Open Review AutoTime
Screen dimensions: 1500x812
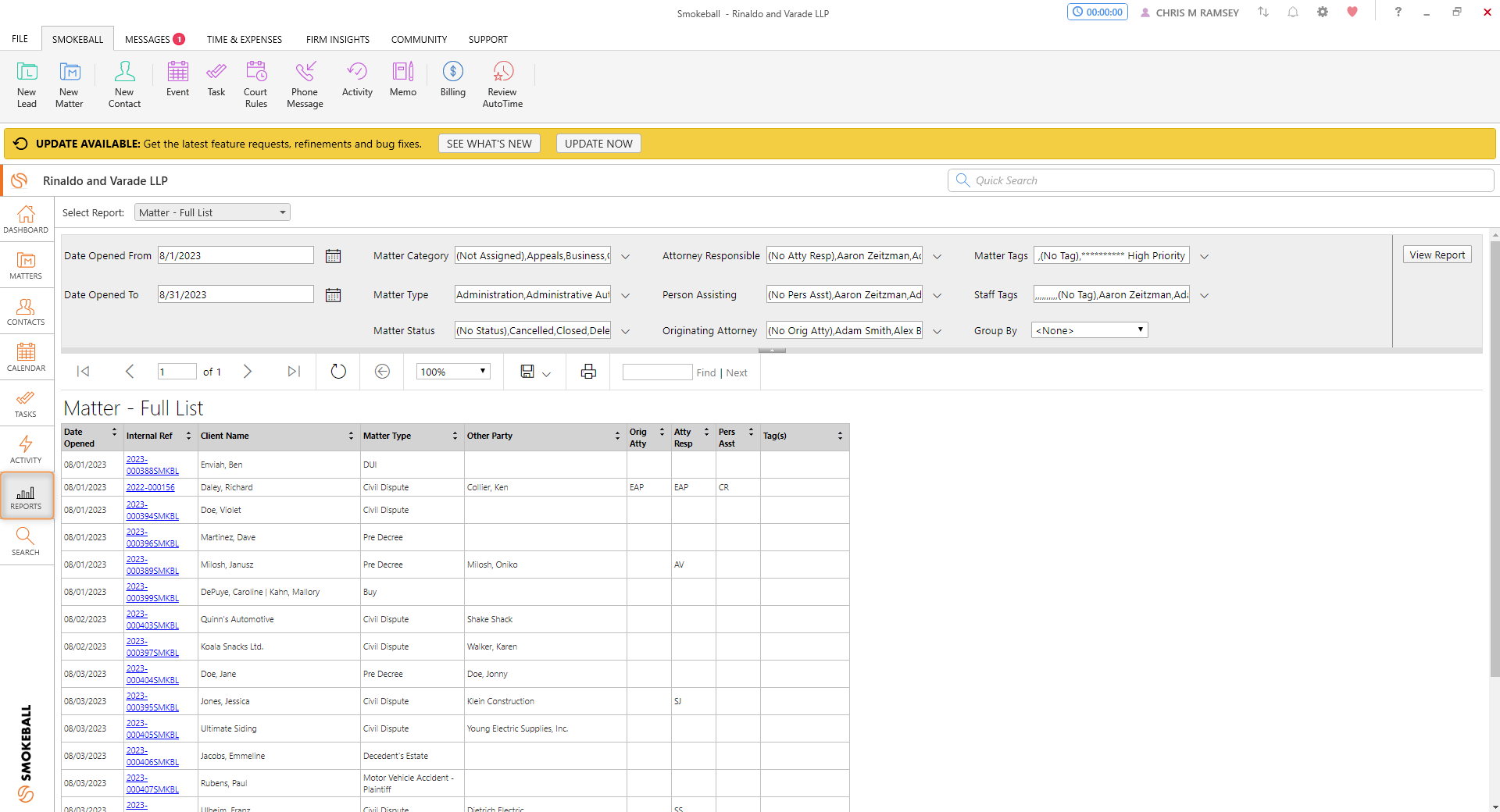502,84
